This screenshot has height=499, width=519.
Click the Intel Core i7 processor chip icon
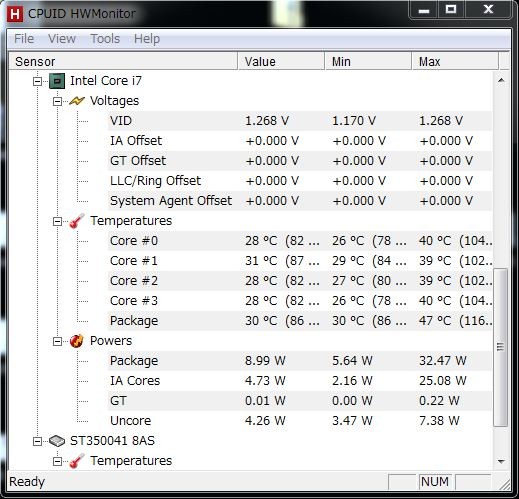[57, 81]
